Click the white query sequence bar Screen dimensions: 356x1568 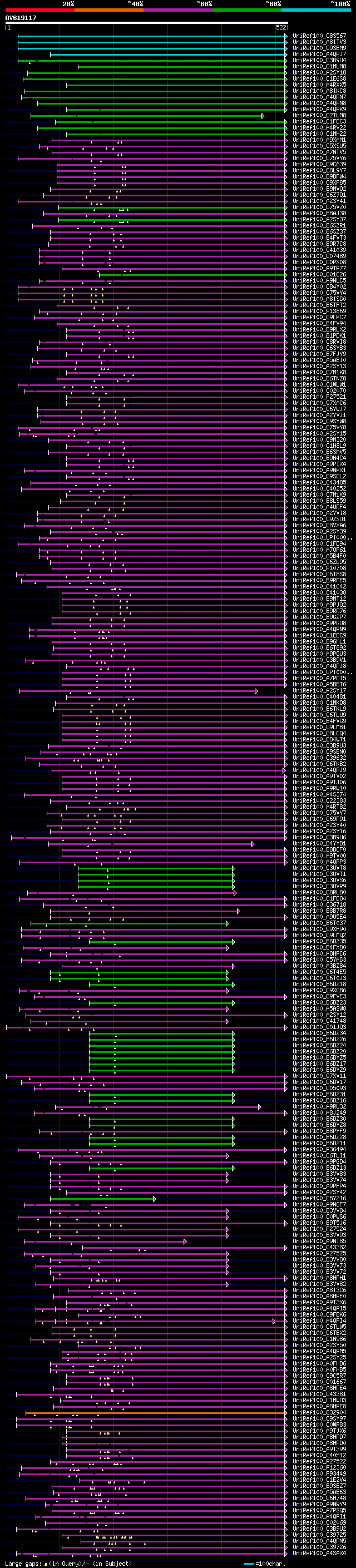pos(147,23)
